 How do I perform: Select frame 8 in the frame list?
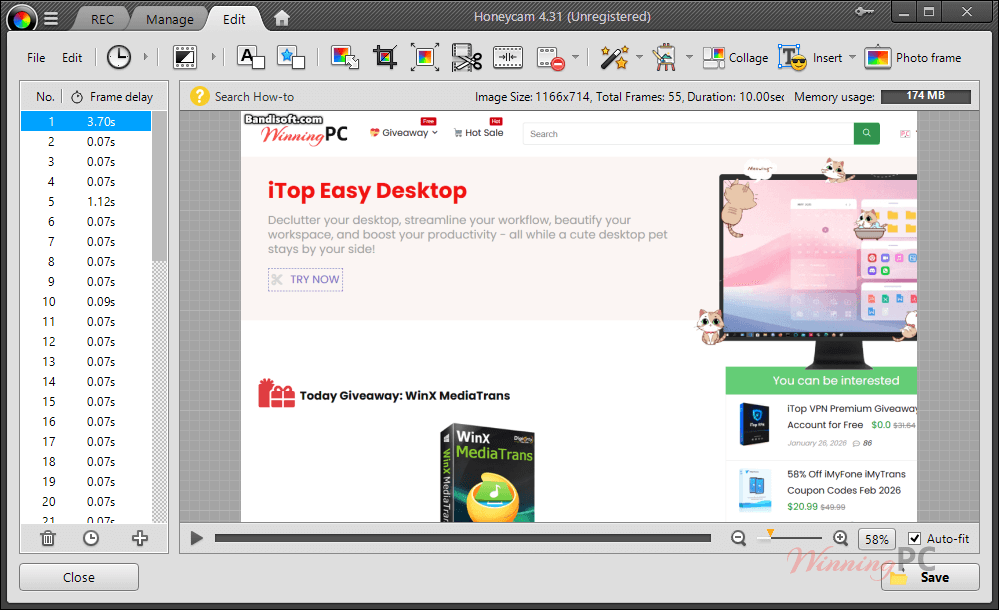click(x=86, y=261)
